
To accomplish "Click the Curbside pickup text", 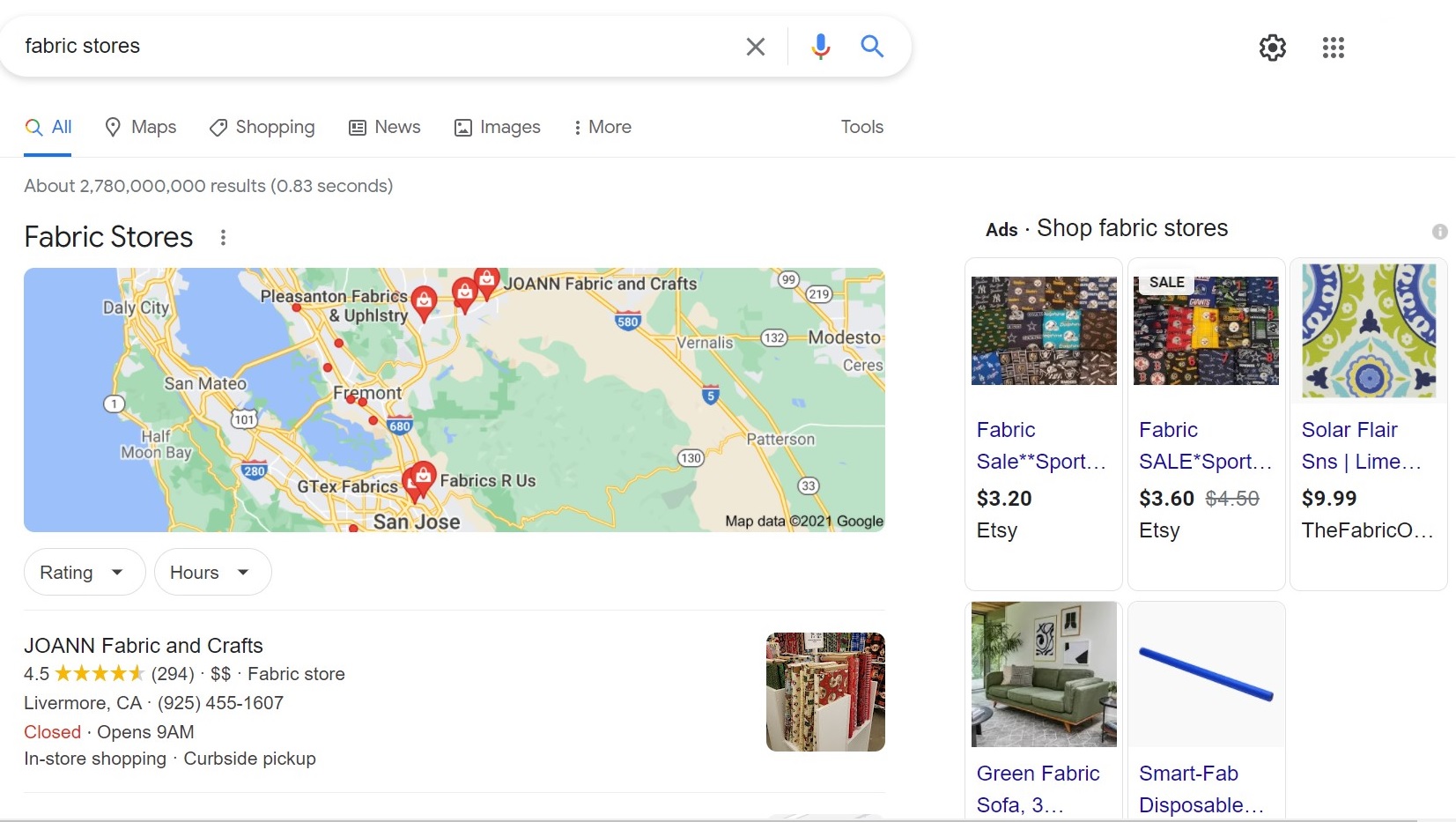I will 249,759.
